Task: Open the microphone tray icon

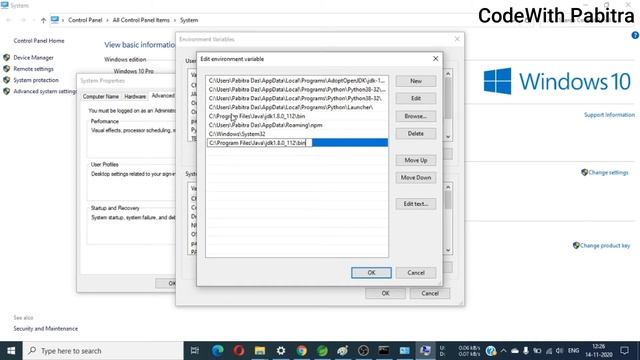Action: (526, 351)
